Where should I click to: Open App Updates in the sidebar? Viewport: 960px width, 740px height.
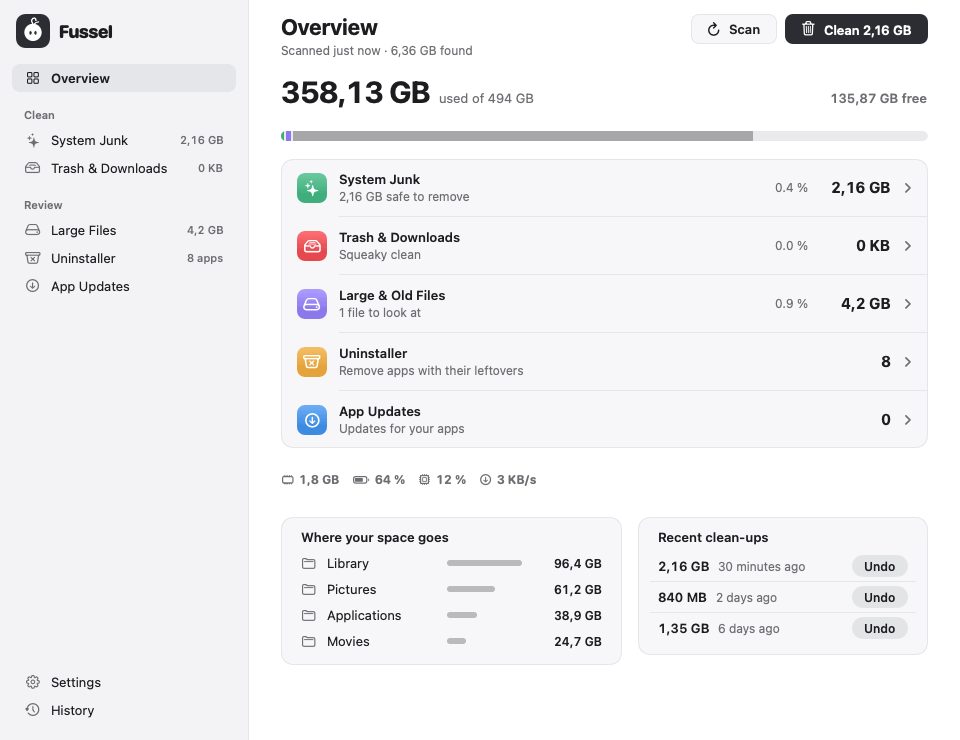[x=124, y=286]
